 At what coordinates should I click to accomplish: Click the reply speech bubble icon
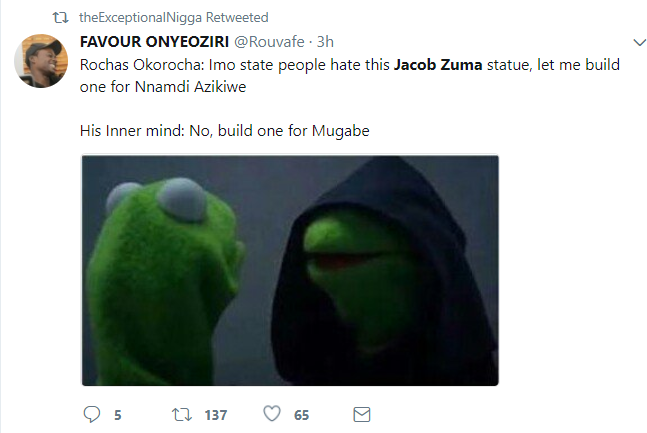click(x=92, y=414)
